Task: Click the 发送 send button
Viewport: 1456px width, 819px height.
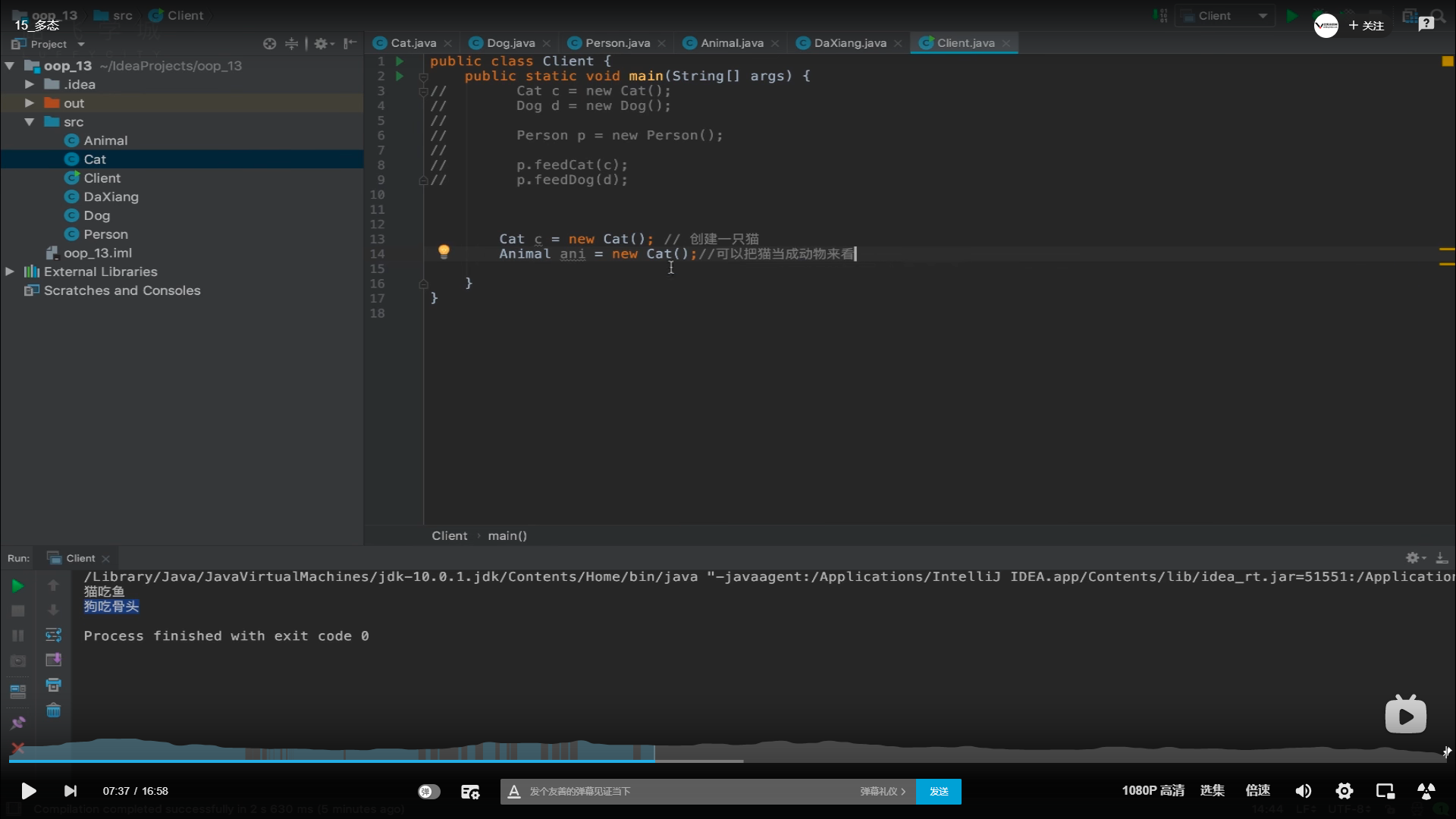Action: pyautogui.click(x=938, y=791)
